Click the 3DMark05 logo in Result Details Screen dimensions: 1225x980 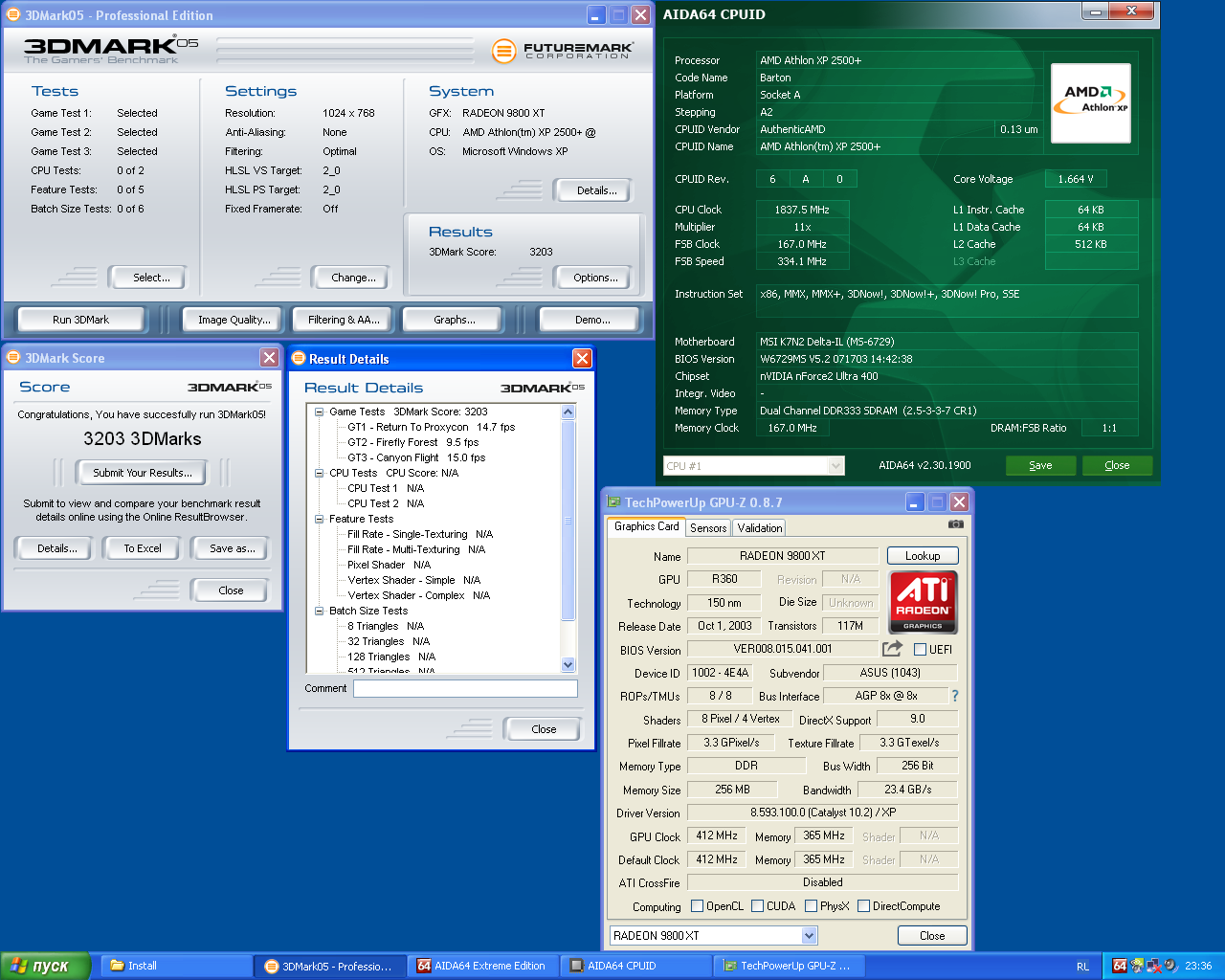(543, 388)
